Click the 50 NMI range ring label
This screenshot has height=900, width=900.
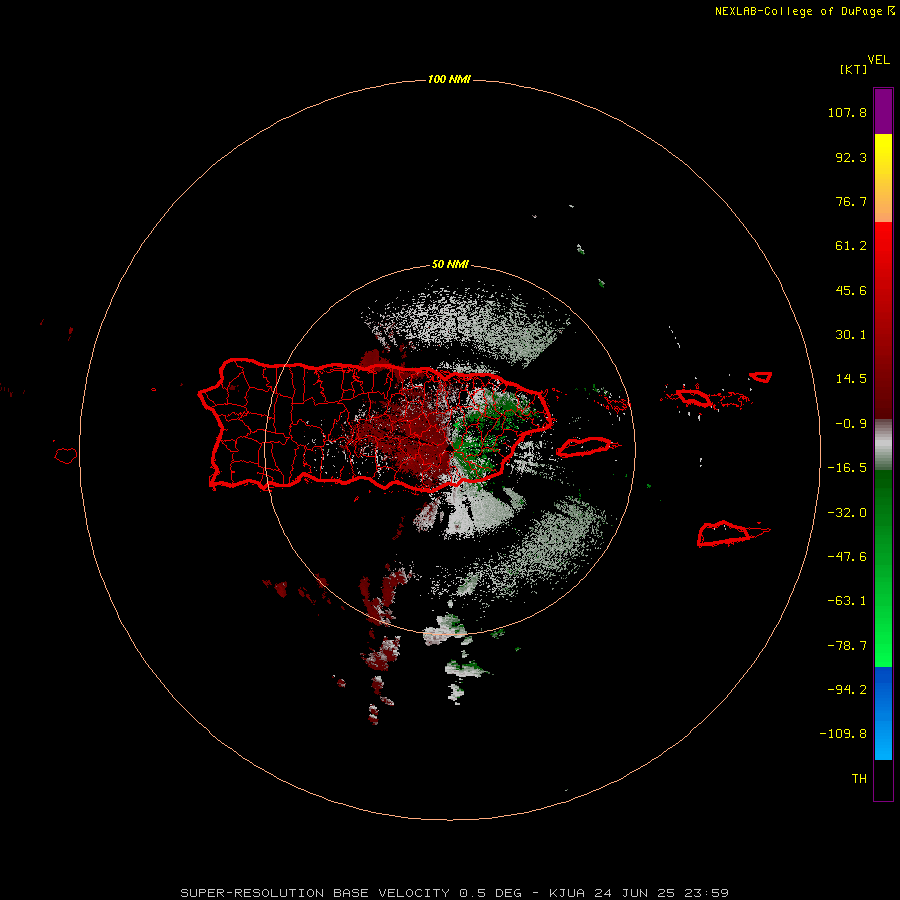(450, 265)
